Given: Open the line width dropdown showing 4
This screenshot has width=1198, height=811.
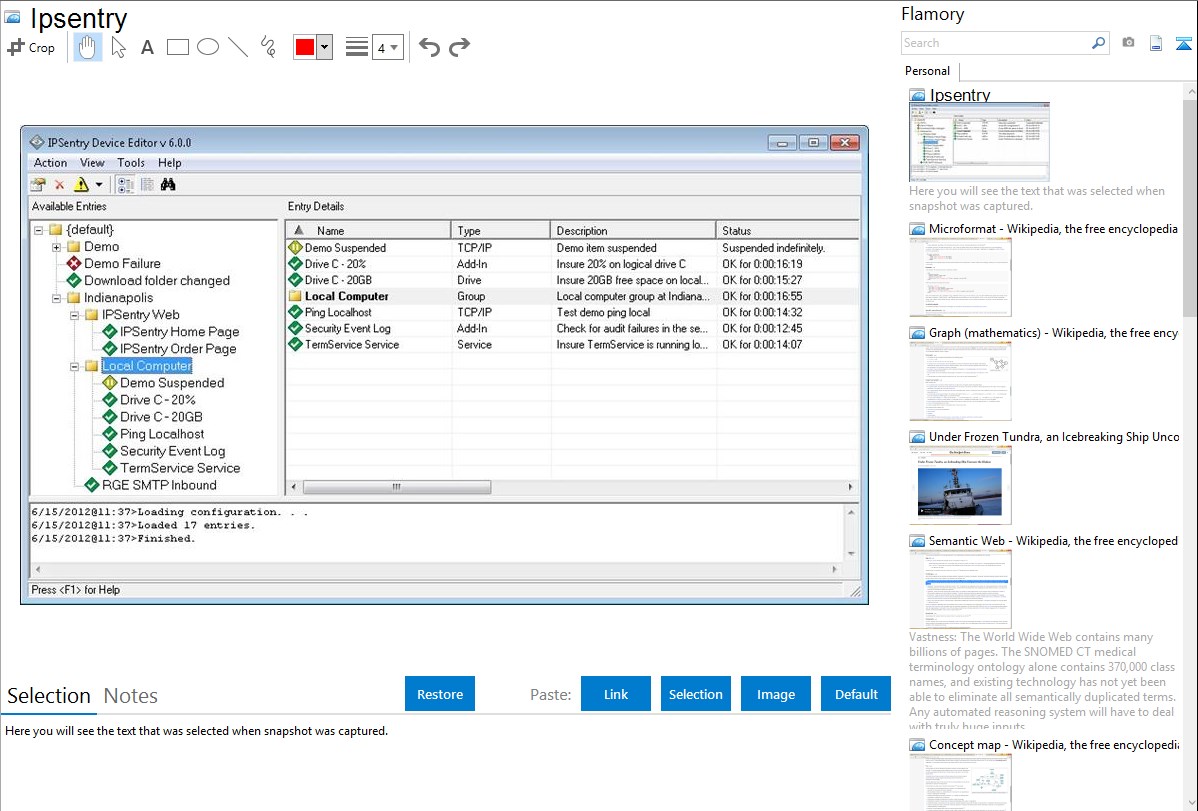Looking at the screenshot, I should coord(388,47).
